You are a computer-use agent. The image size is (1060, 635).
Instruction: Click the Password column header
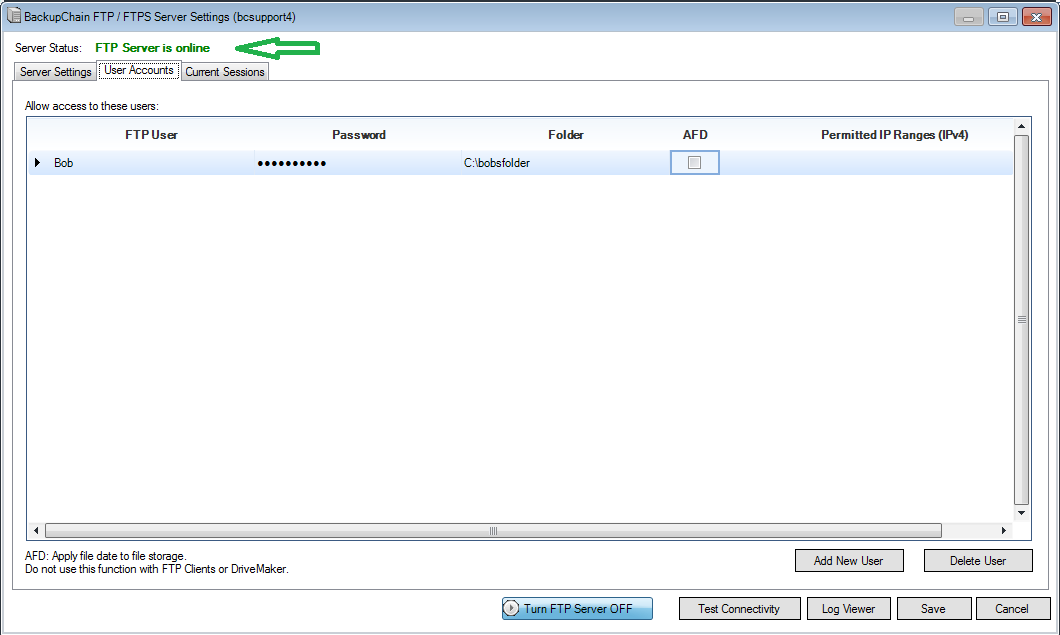coord(359,135)
